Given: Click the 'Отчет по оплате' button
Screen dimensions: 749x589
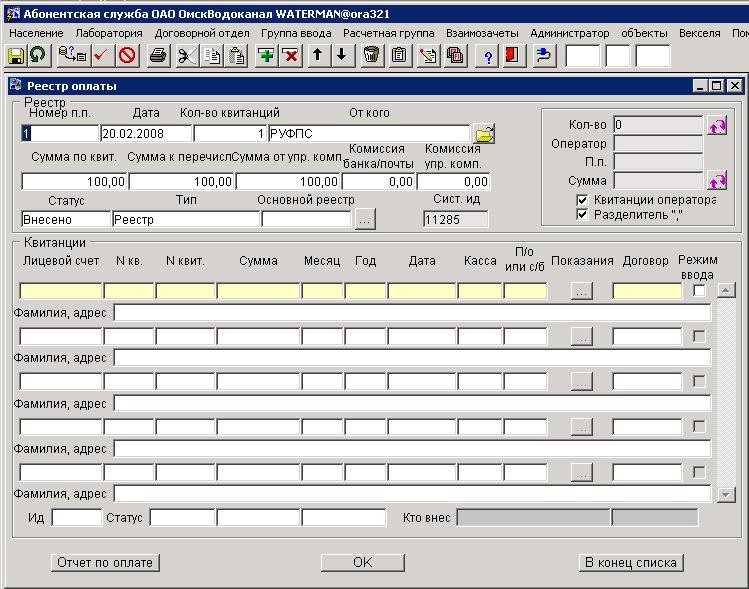Looking at the screenshot, I should 105,563.
